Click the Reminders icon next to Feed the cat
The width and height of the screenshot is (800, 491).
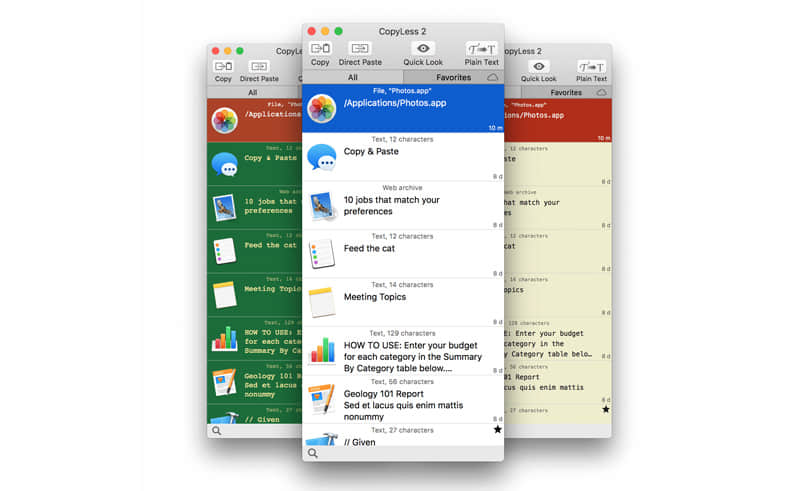(322, 254)
